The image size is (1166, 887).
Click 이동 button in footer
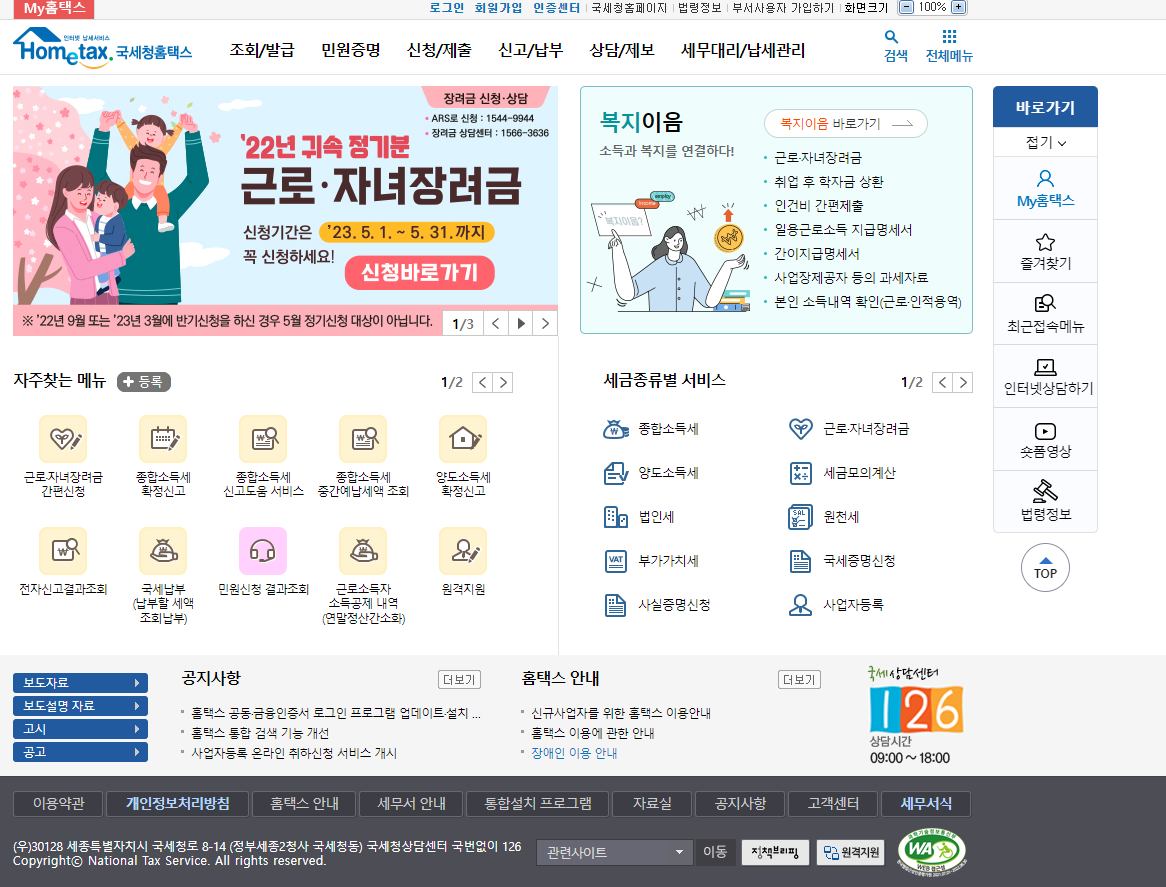[x=715, y=852]
